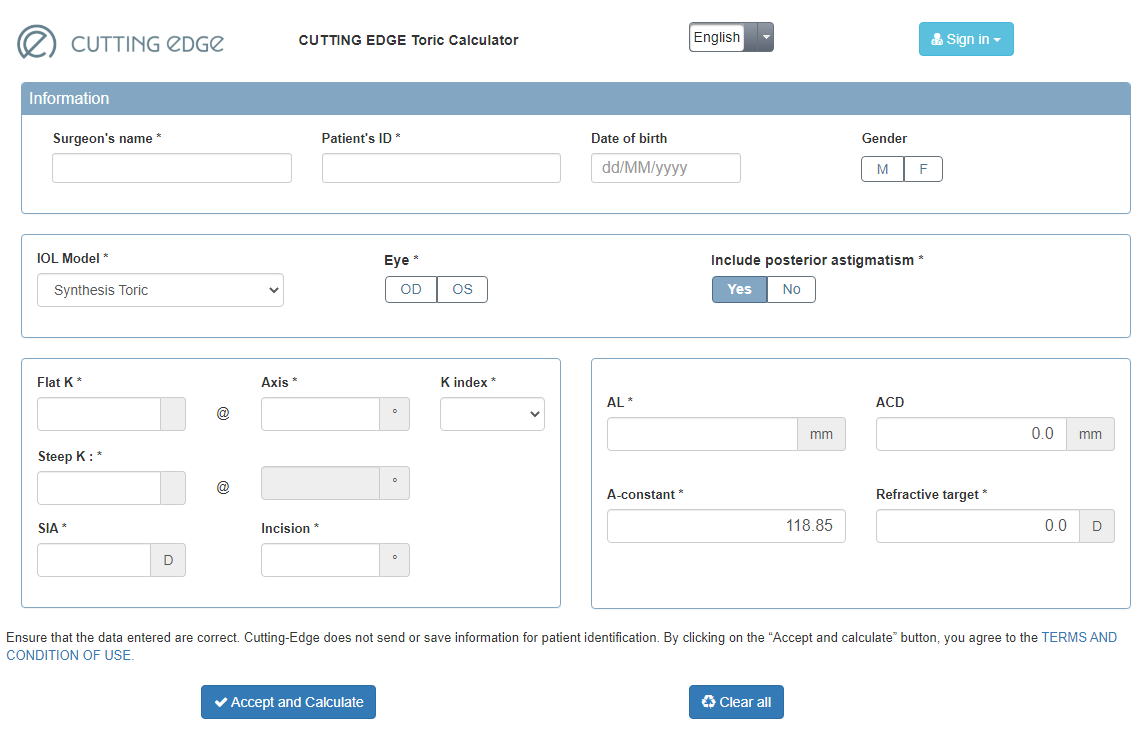Set posterior astigmatism to Yes
Viewport: 1148px width, 748px height.
tap(739, 289)
